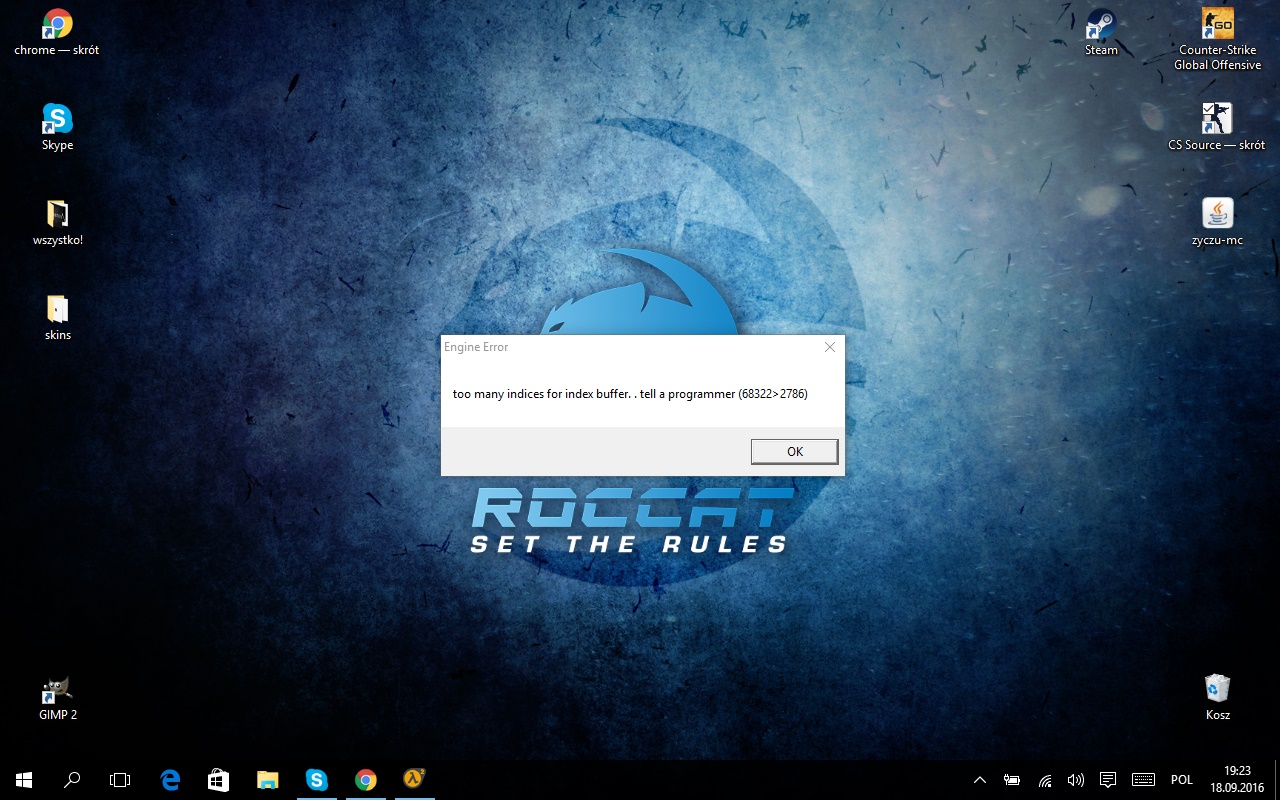
Task: Select the Chrome shortcut on desktop
Action: point(57,25)
